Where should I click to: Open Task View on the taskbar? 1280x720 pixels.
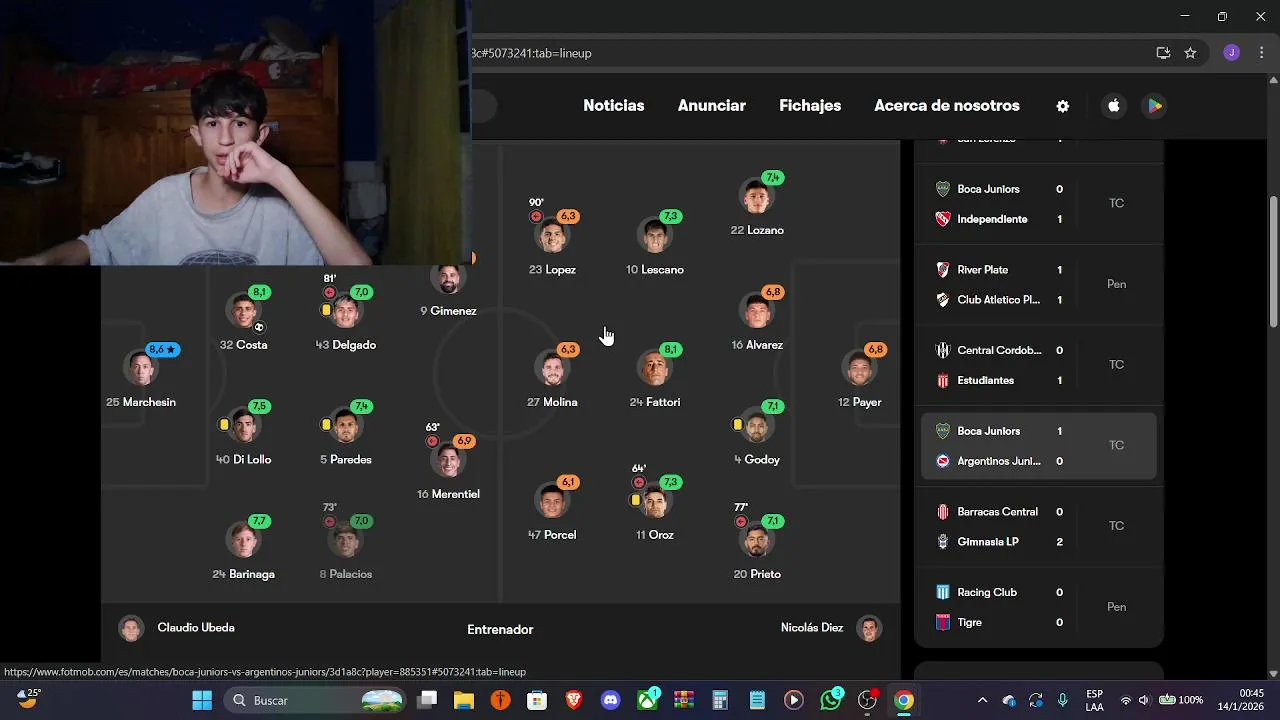[x=427, y=700]
